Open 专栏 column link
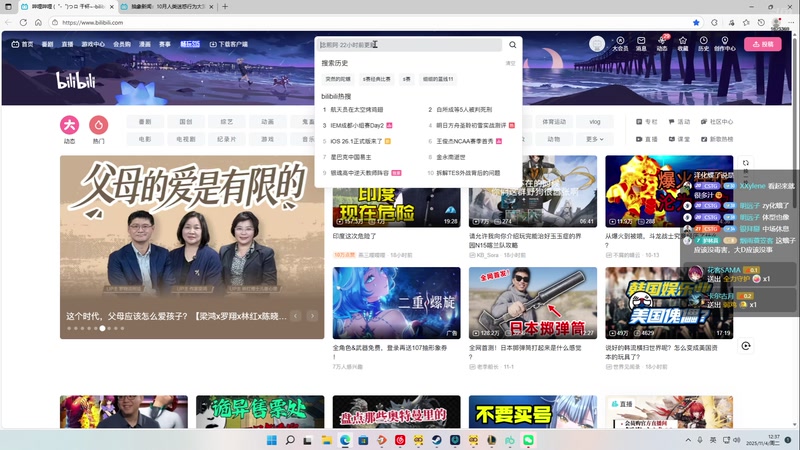Image resolution: width=800 pixels, height=450 pixels. click(646, 122)
